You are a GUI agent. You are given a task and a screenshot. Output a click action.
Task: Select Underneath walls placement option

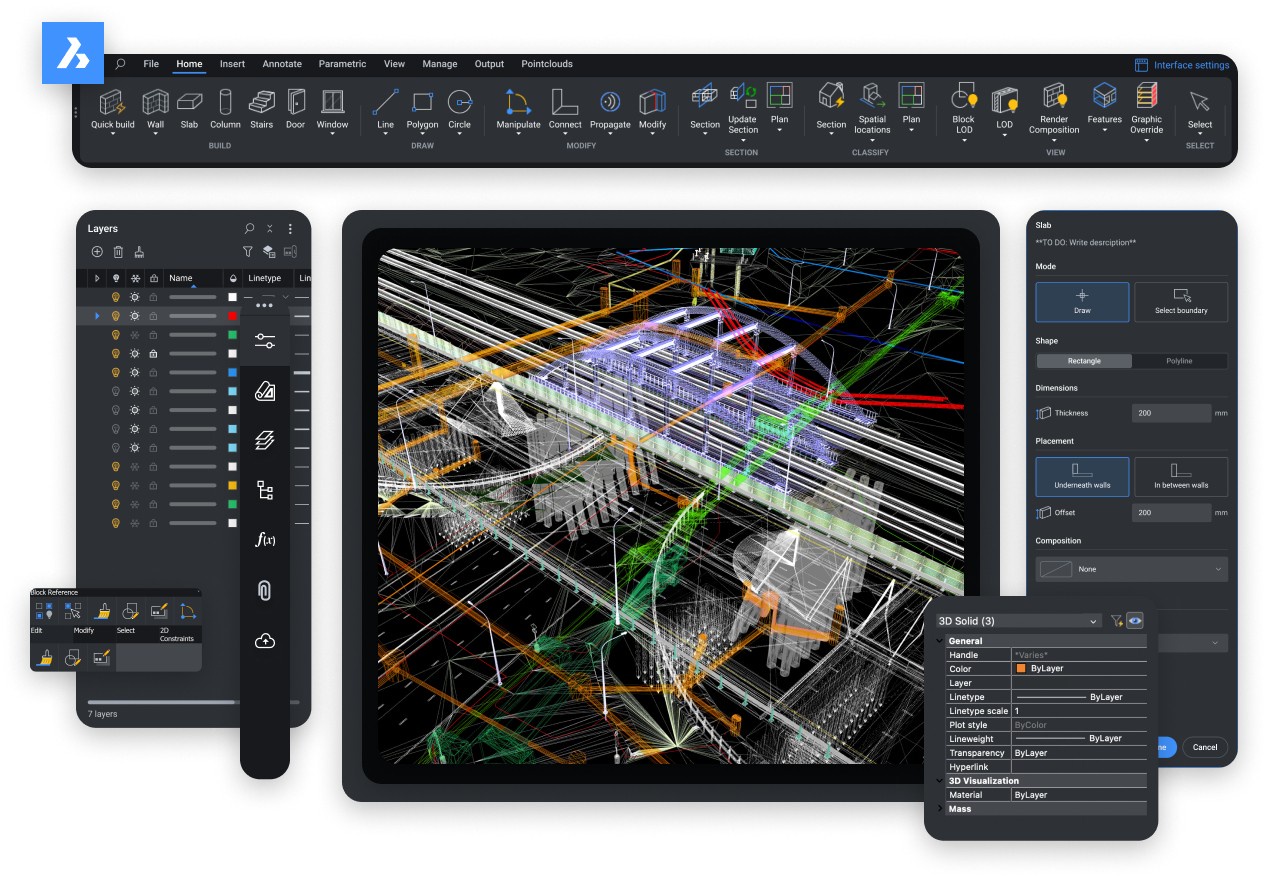(1082, 476)
